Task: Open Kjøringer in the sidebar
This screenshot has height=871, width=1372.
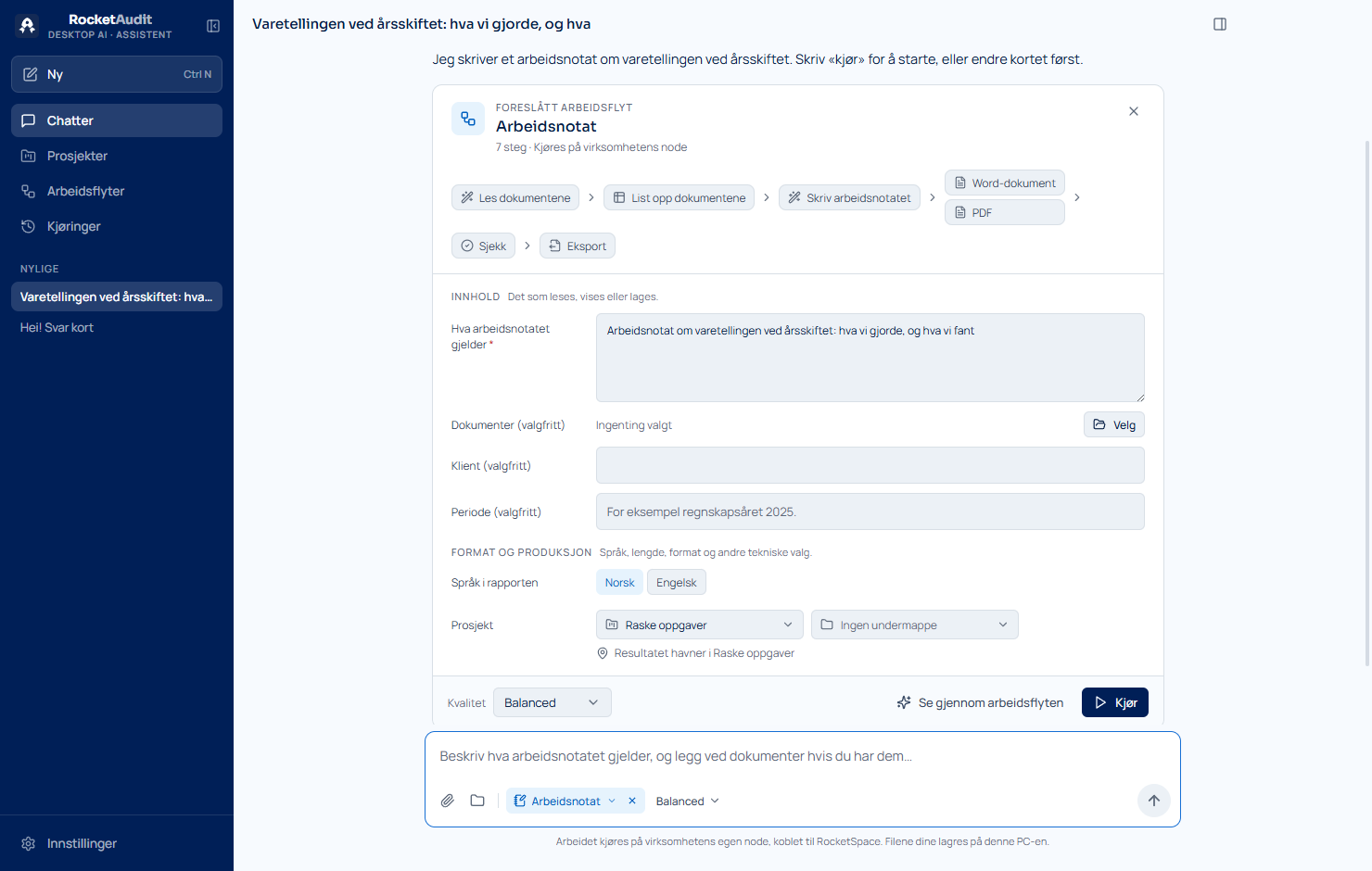Action: tap(117, 226)
